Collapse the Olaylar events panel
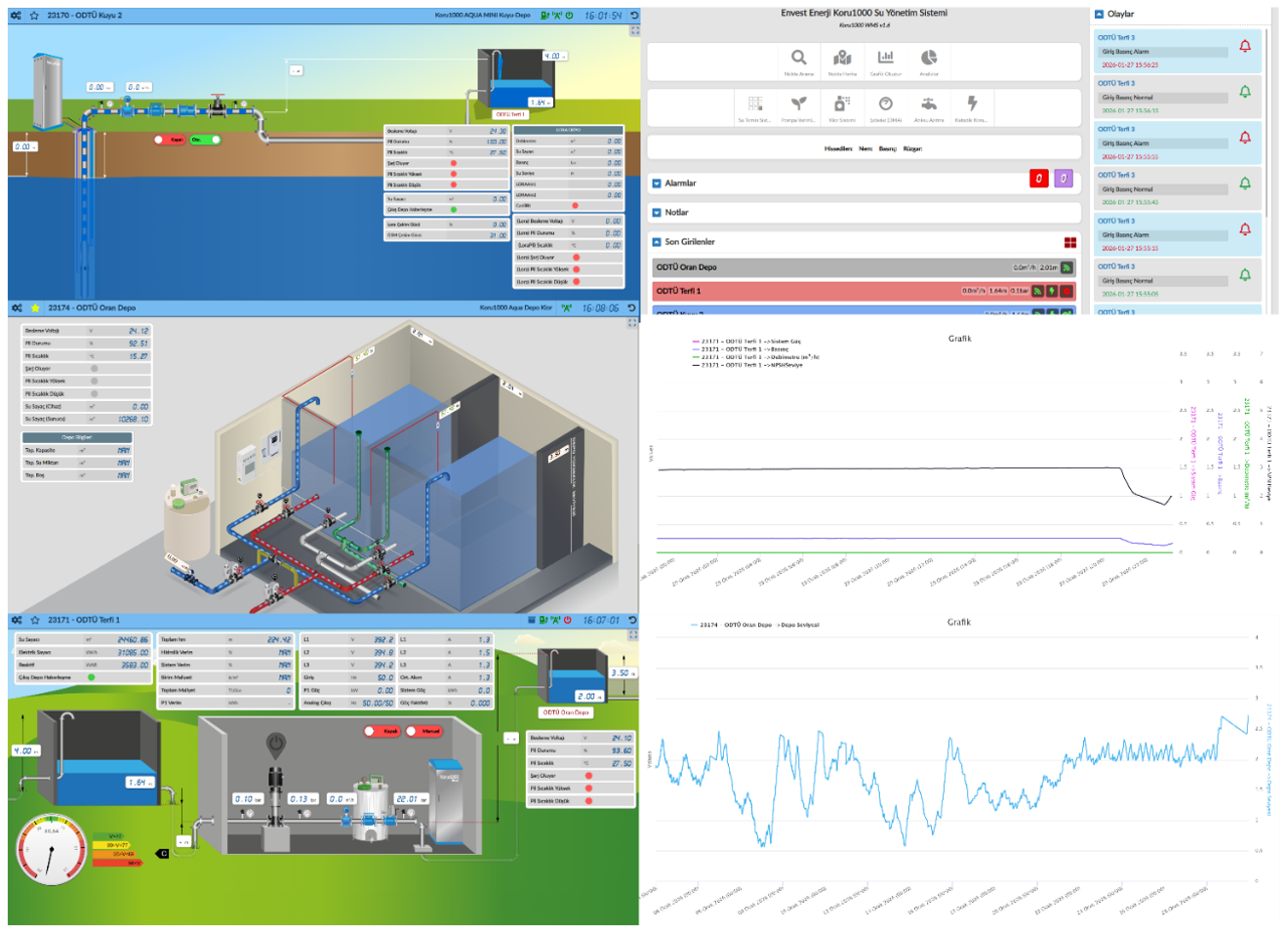 point(1099,14)
